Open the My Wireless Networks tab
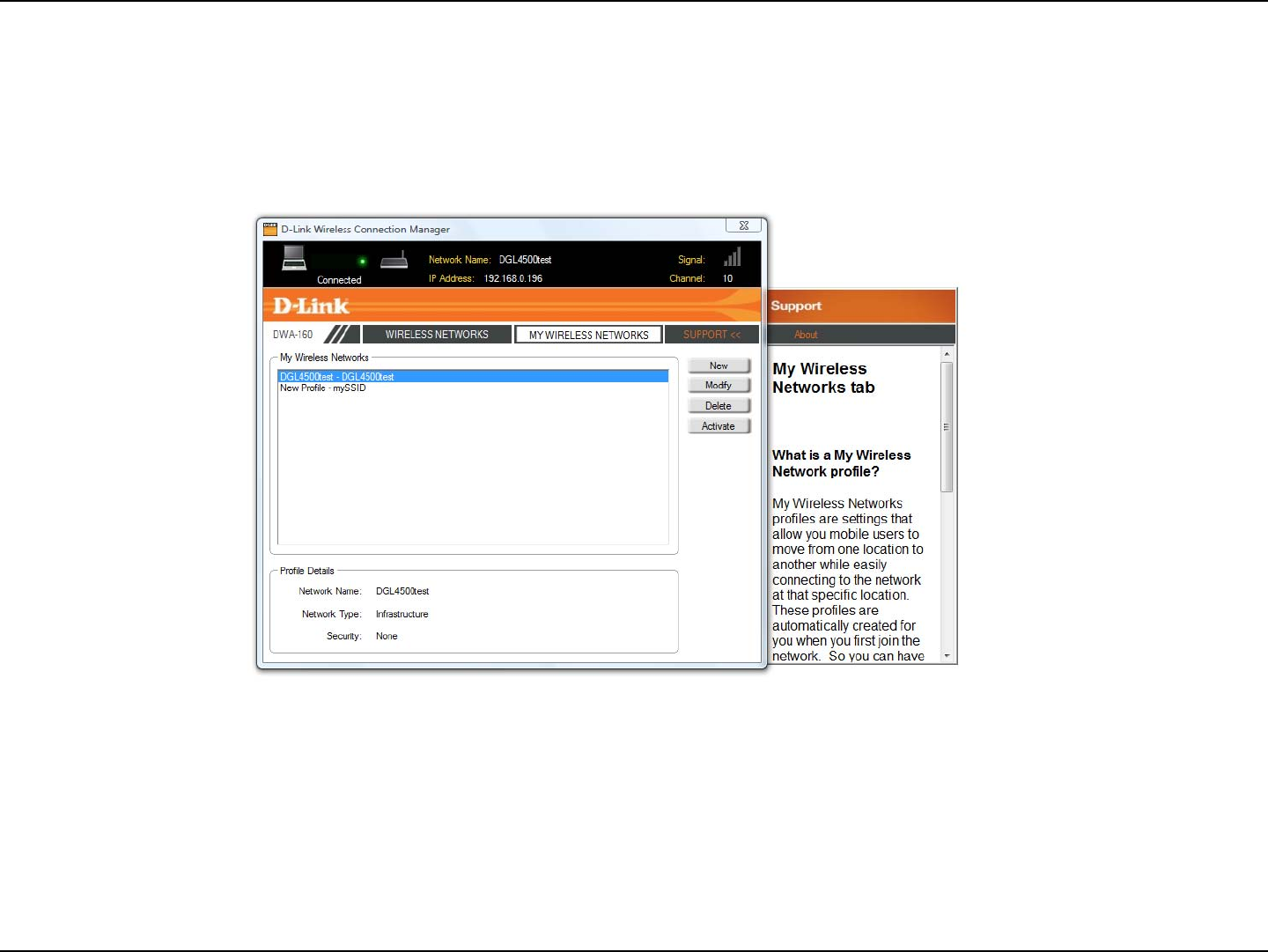This screenshot has width=1268, height=952. point(588,335)
